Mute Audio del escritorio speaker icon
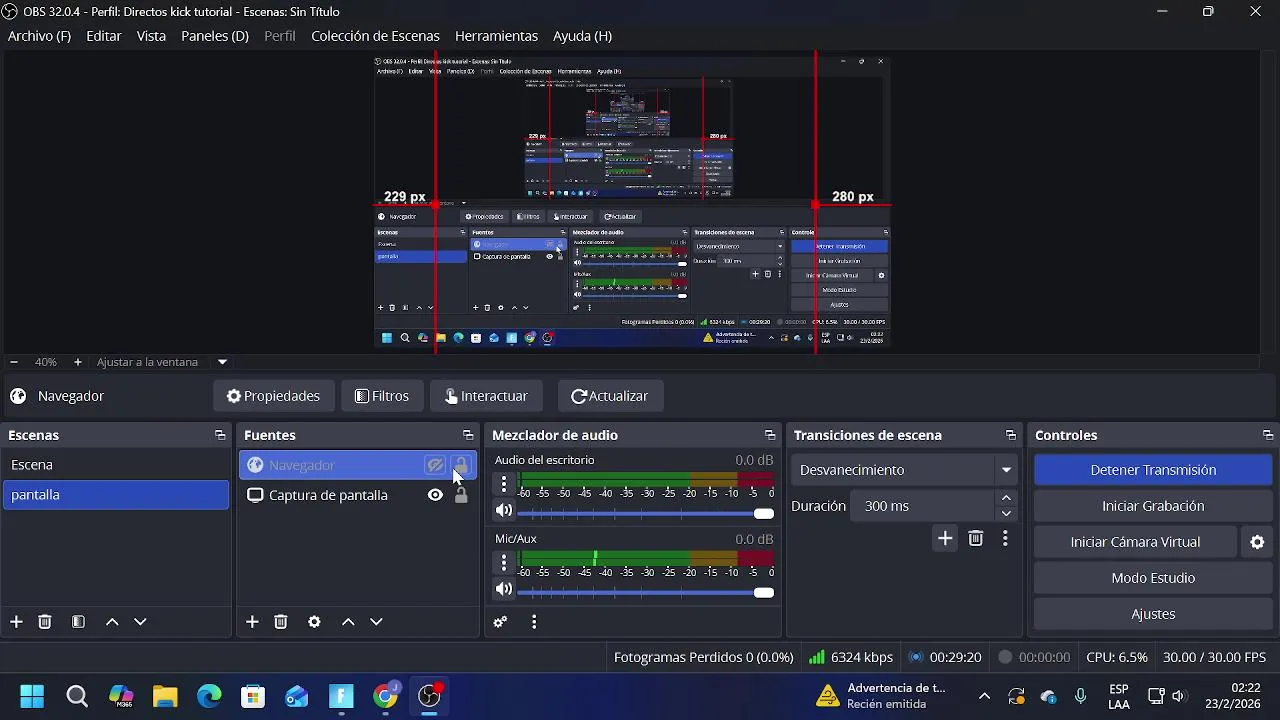1280x720 pixels. [504, 511]
